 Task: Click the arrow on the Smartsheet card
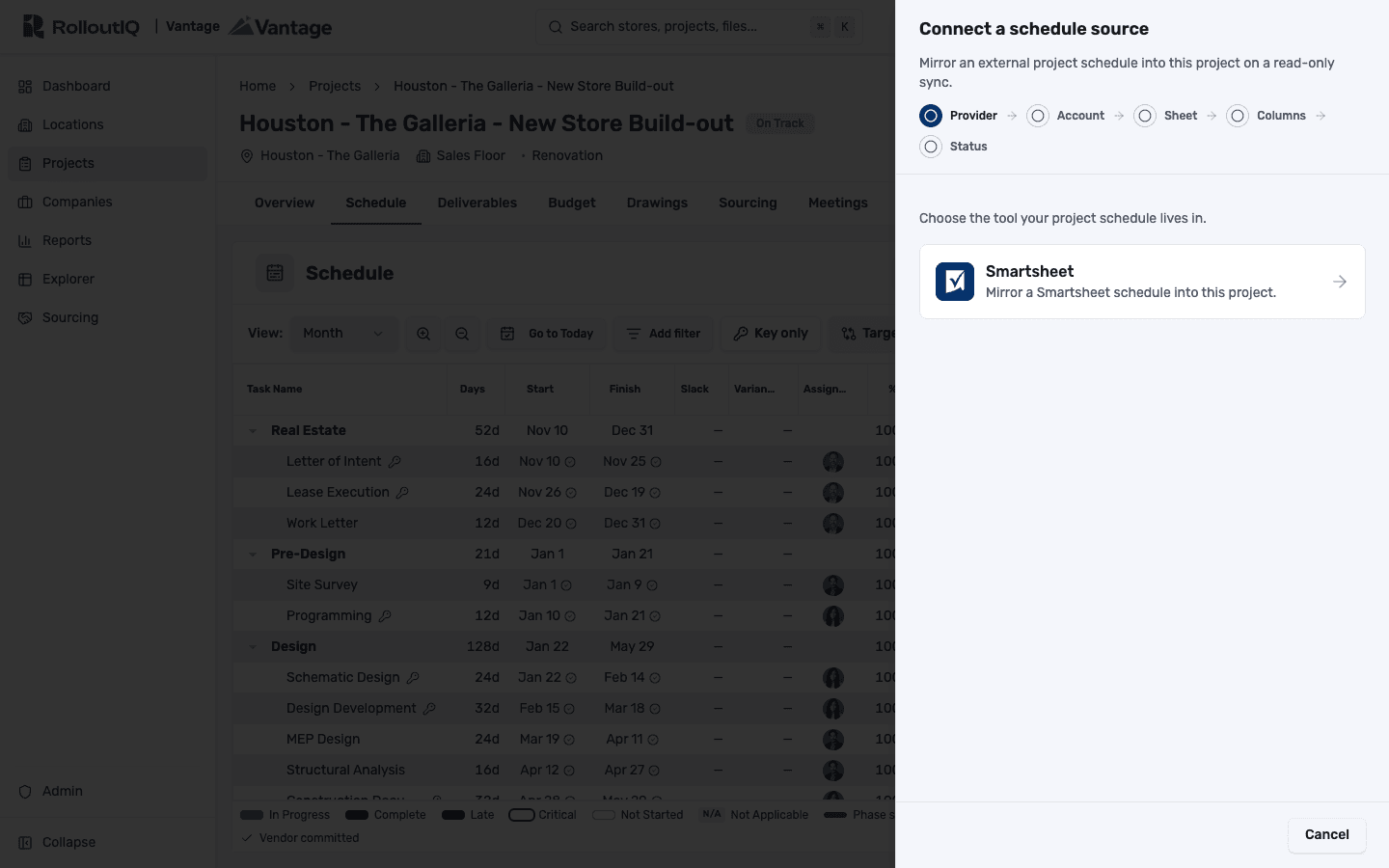(x=1340, y=282)
